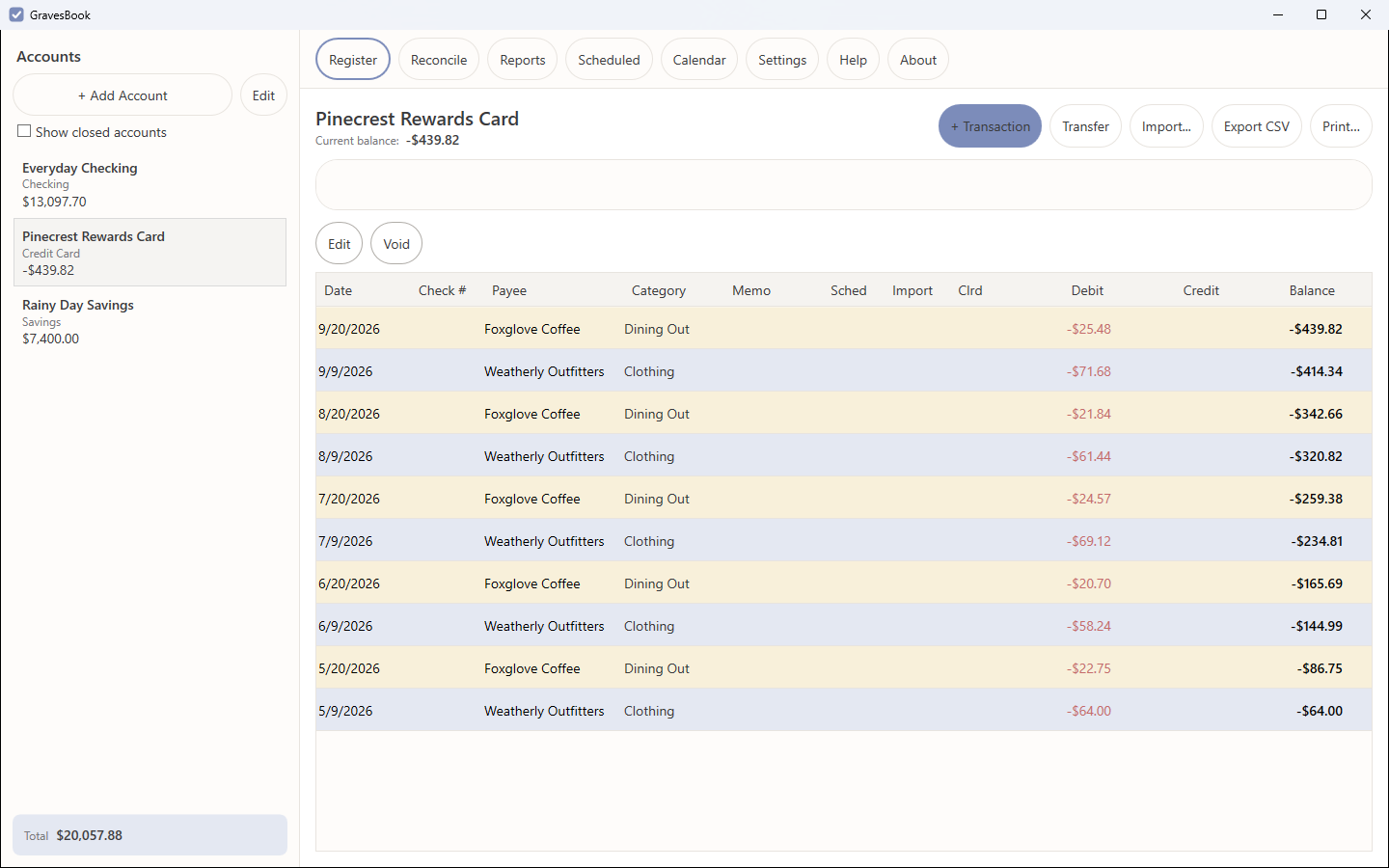Viewport: 1389px width, 868px height.
Task: Click the -$64.00 debit amount
Action: coord(1089,711)
